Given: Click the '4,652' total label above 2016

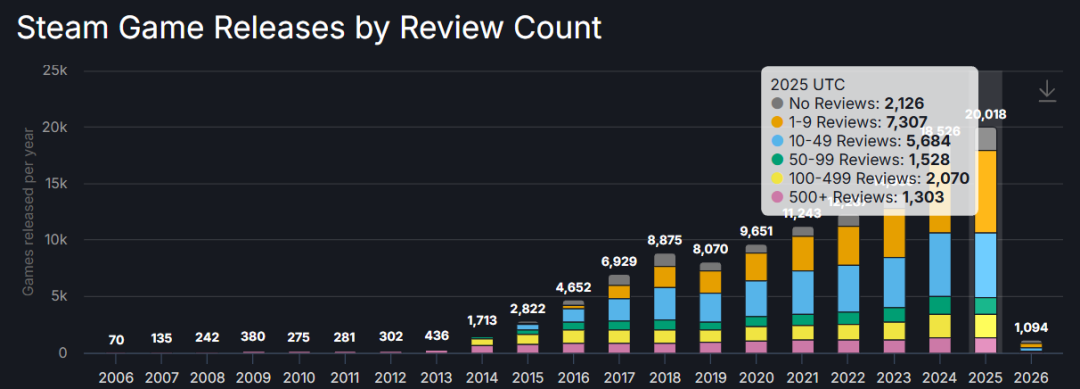Looking at the screenshot, I should click(x=573, y=288).
